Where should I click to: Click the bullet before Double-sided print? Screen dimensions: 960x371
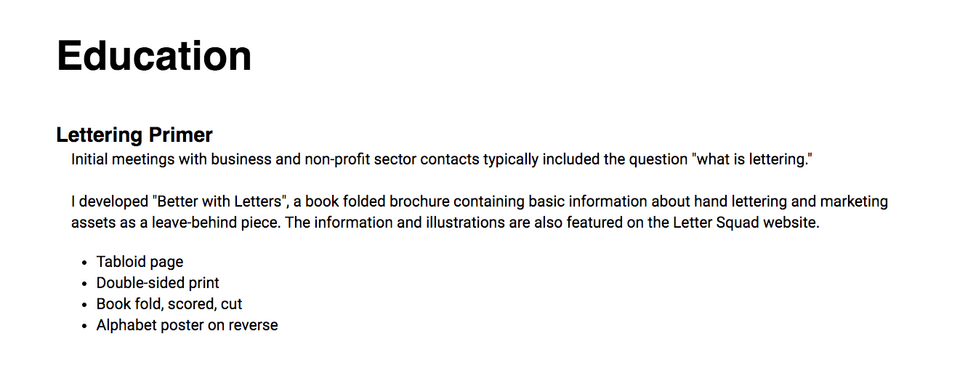tap(84, 284)
